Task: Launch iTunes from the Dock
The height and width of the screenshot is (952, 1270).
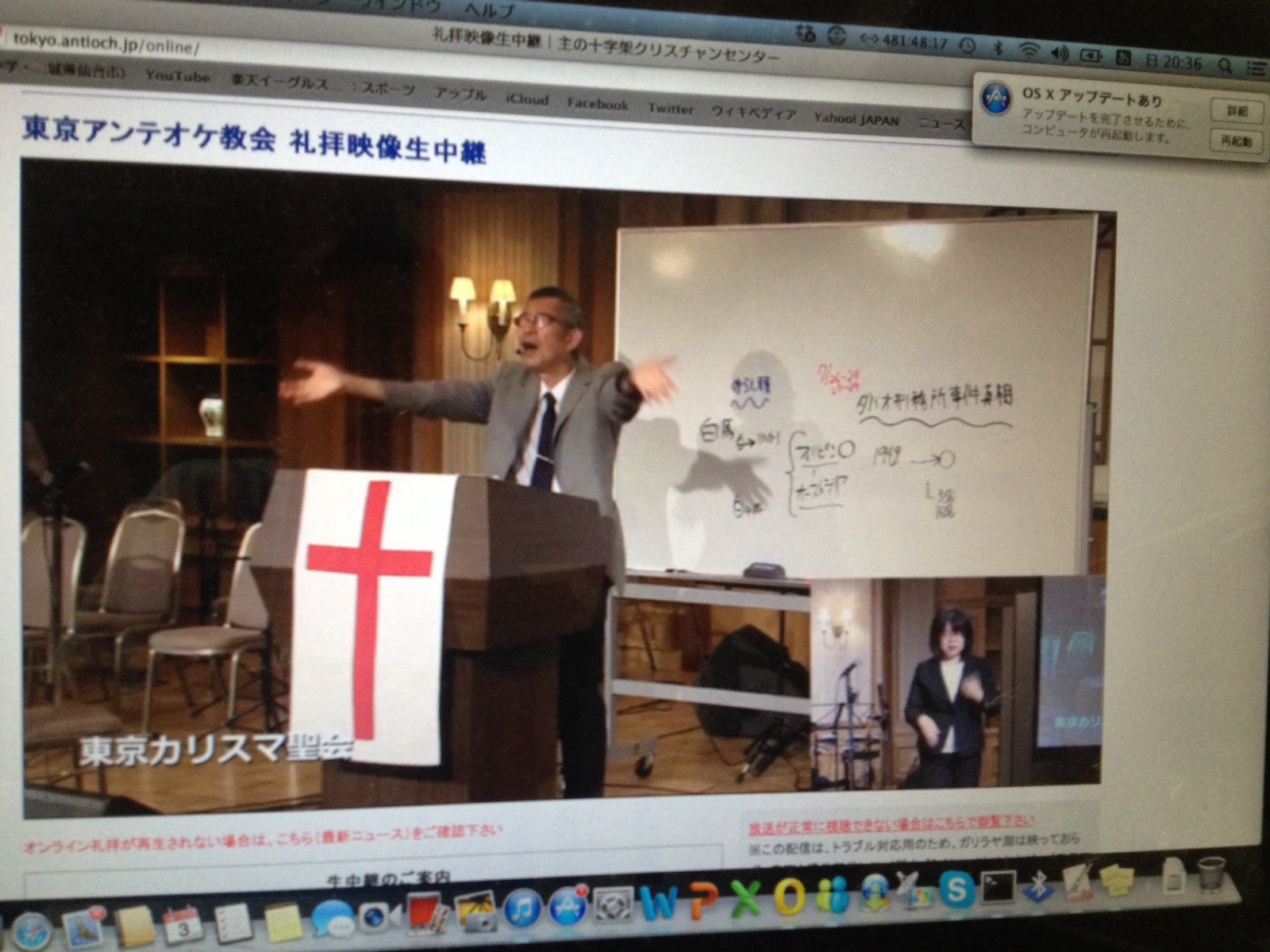Action: pos(521,910)
